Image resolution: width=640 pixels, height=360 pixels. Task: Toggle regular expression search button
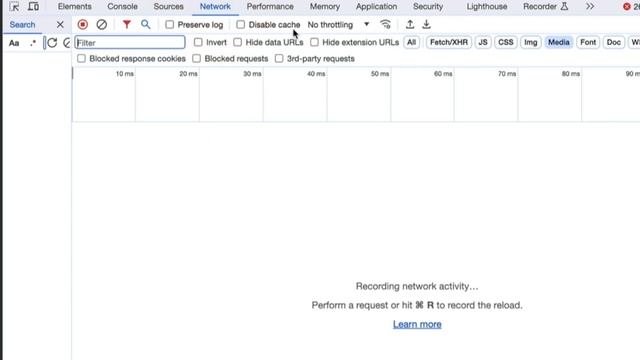pyautogui.click(x=33, y=43)
